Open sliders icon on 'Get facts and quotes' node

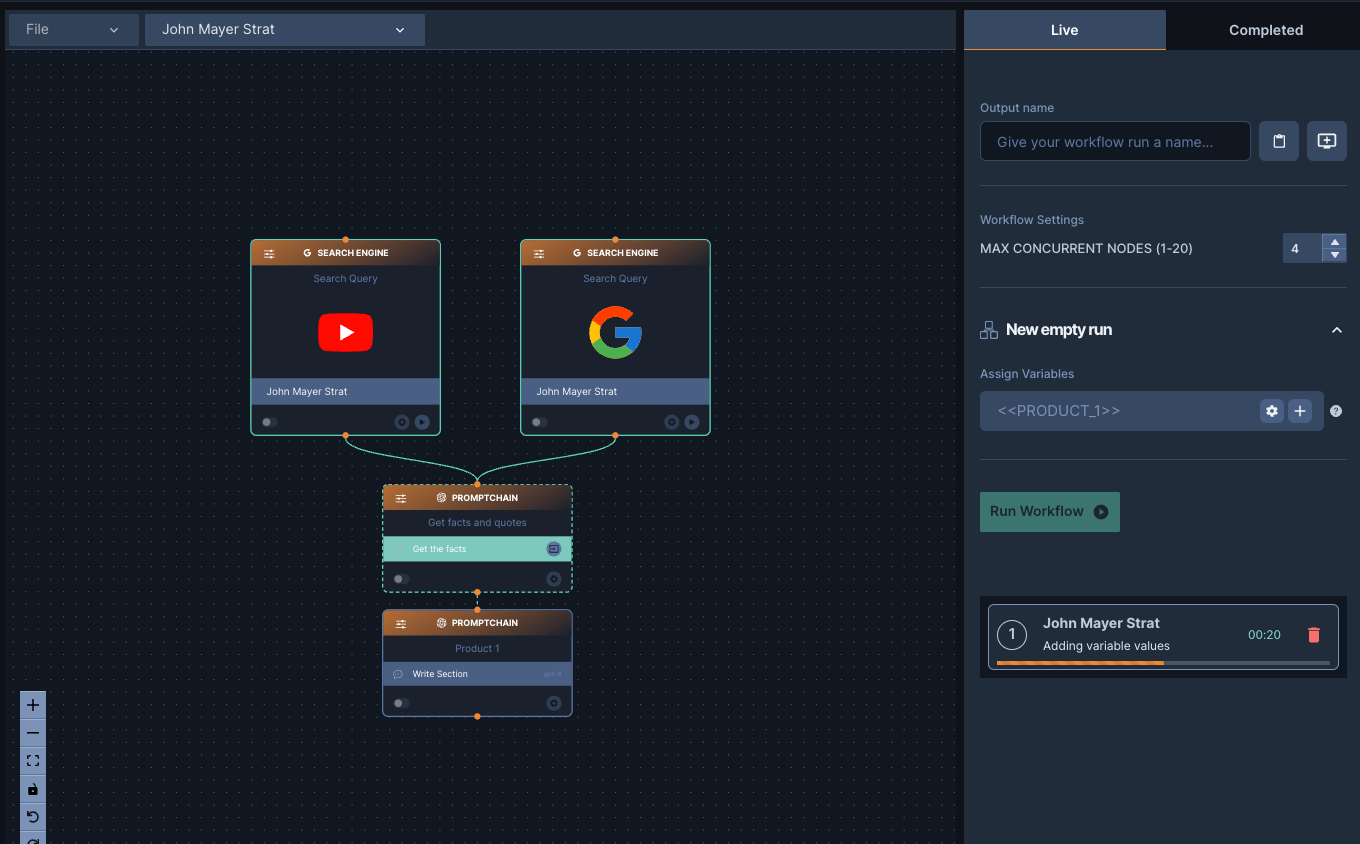tap(401, 498)
